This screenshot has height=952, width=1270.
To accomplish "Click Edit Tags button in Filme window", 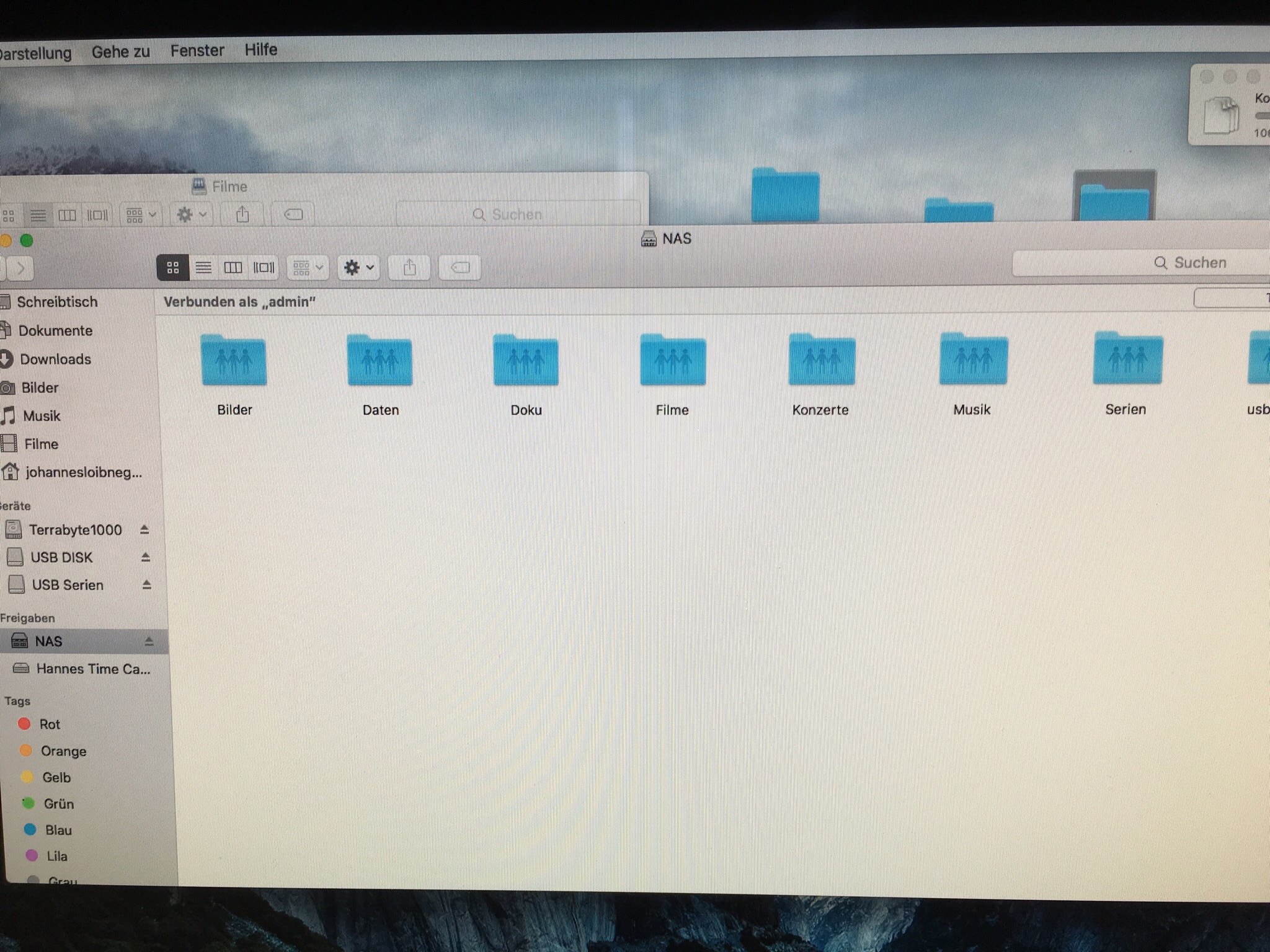I will pos(293,214).
